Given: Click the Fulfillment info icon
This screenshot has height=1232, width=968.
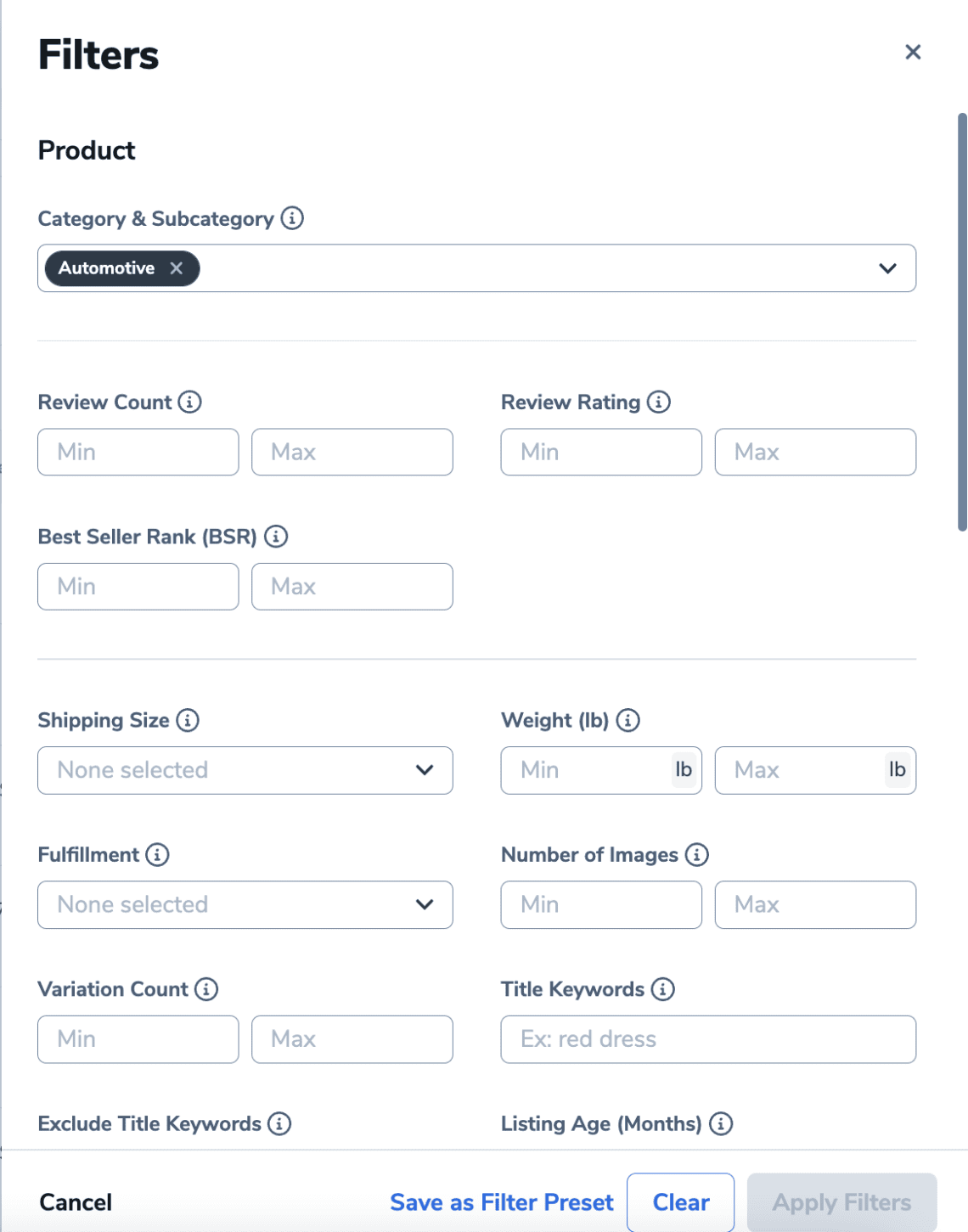Looking at the screenshot, I should coord(156,855).
